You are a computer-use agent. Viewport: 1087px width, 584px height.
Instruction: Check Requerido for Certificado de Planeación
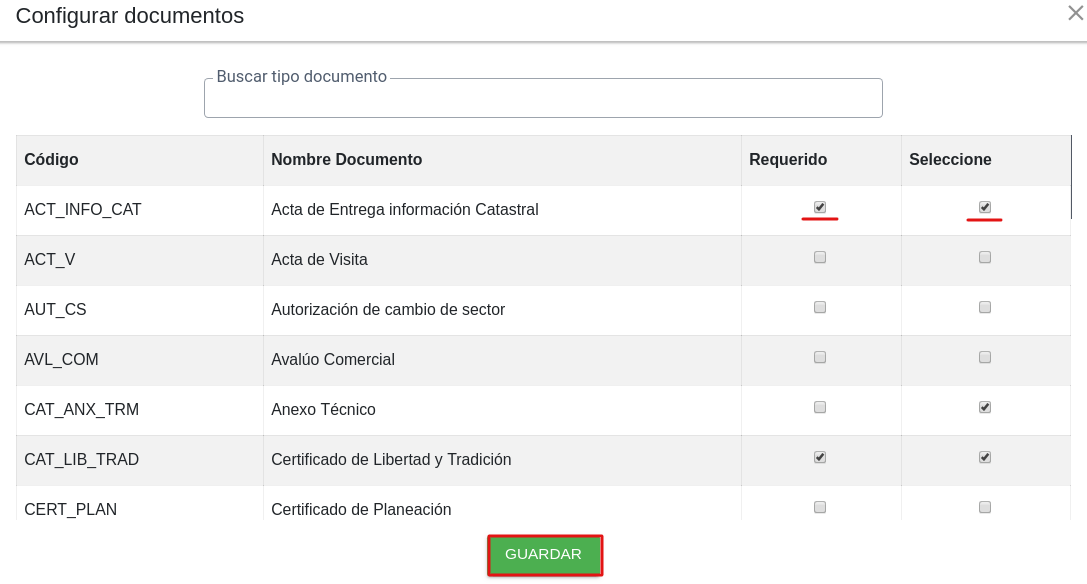click(x=820, y=507)
